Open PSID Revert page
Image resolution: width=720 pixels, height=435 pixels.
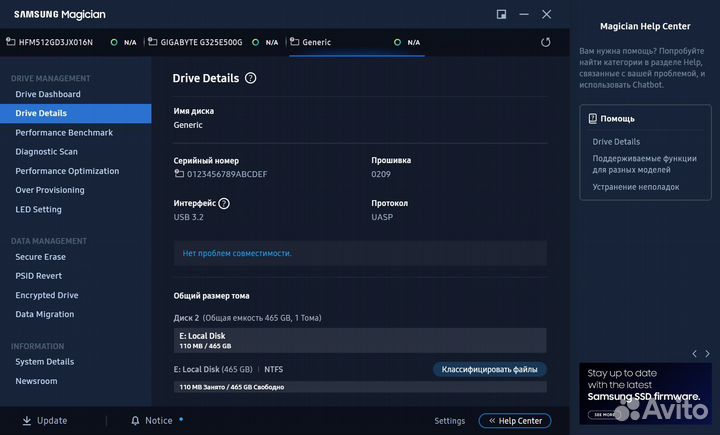click(x=39, y=276)
